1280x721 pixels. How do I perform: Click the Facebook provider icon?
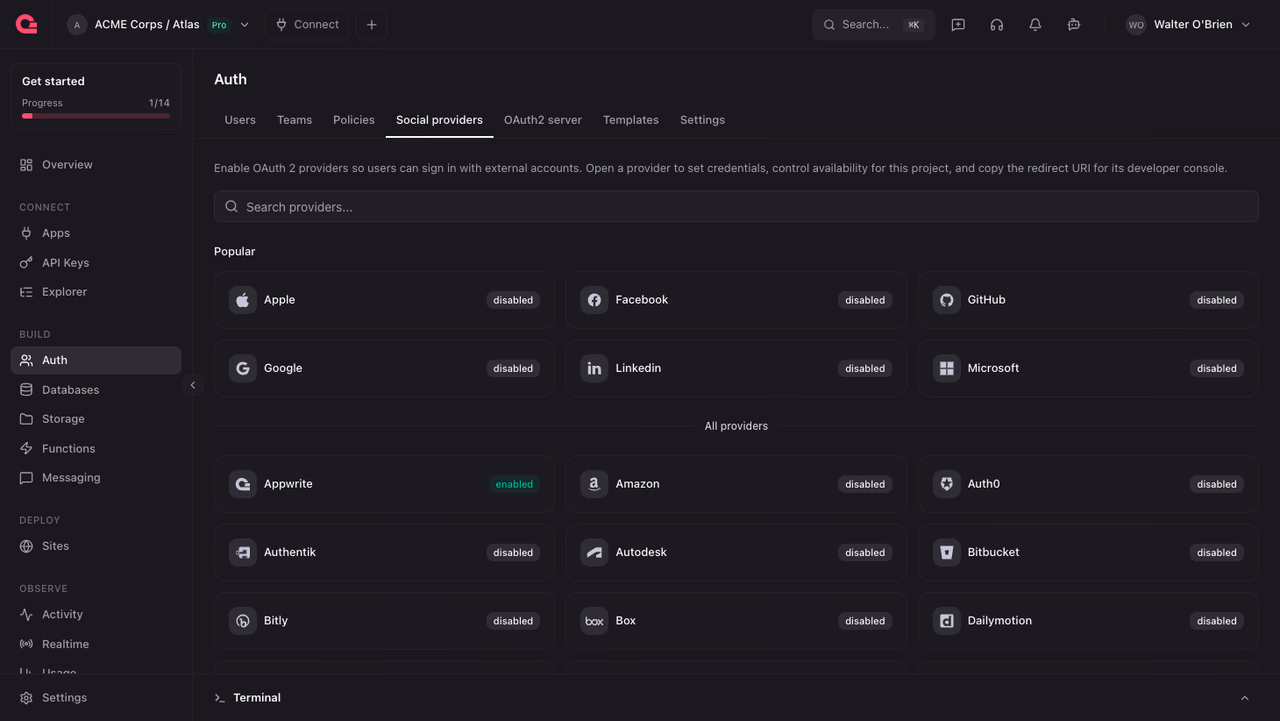point(594,300)
